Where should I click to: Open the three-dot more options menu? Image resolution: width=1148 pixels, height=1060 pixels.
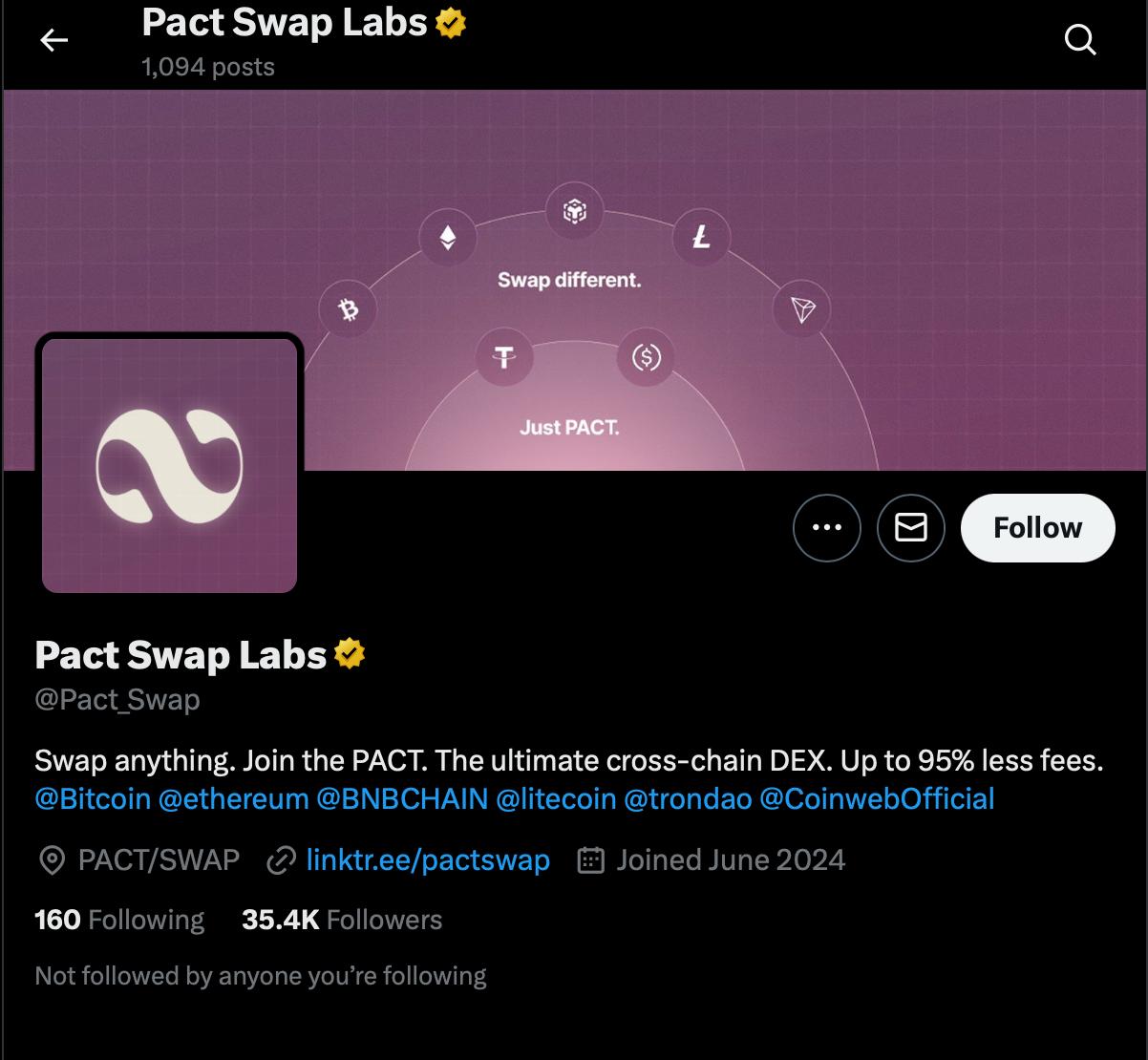[x=826, y=527]
